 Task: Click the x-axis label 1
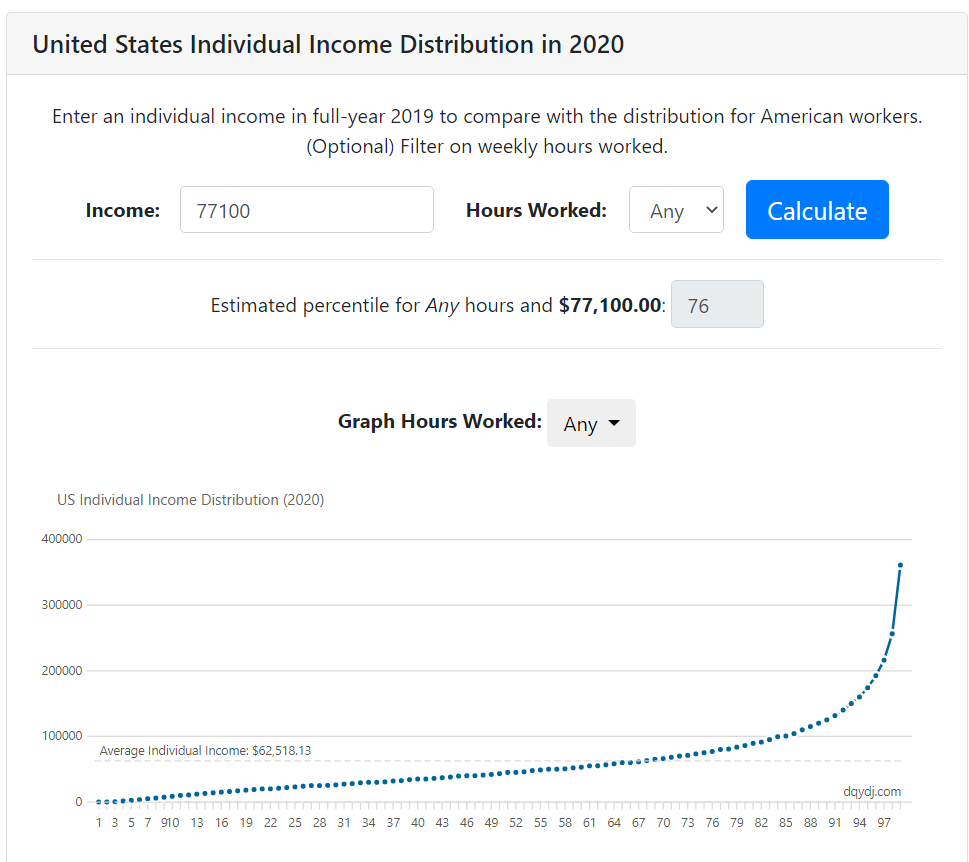pyautogui.click(x=99, y=823)
